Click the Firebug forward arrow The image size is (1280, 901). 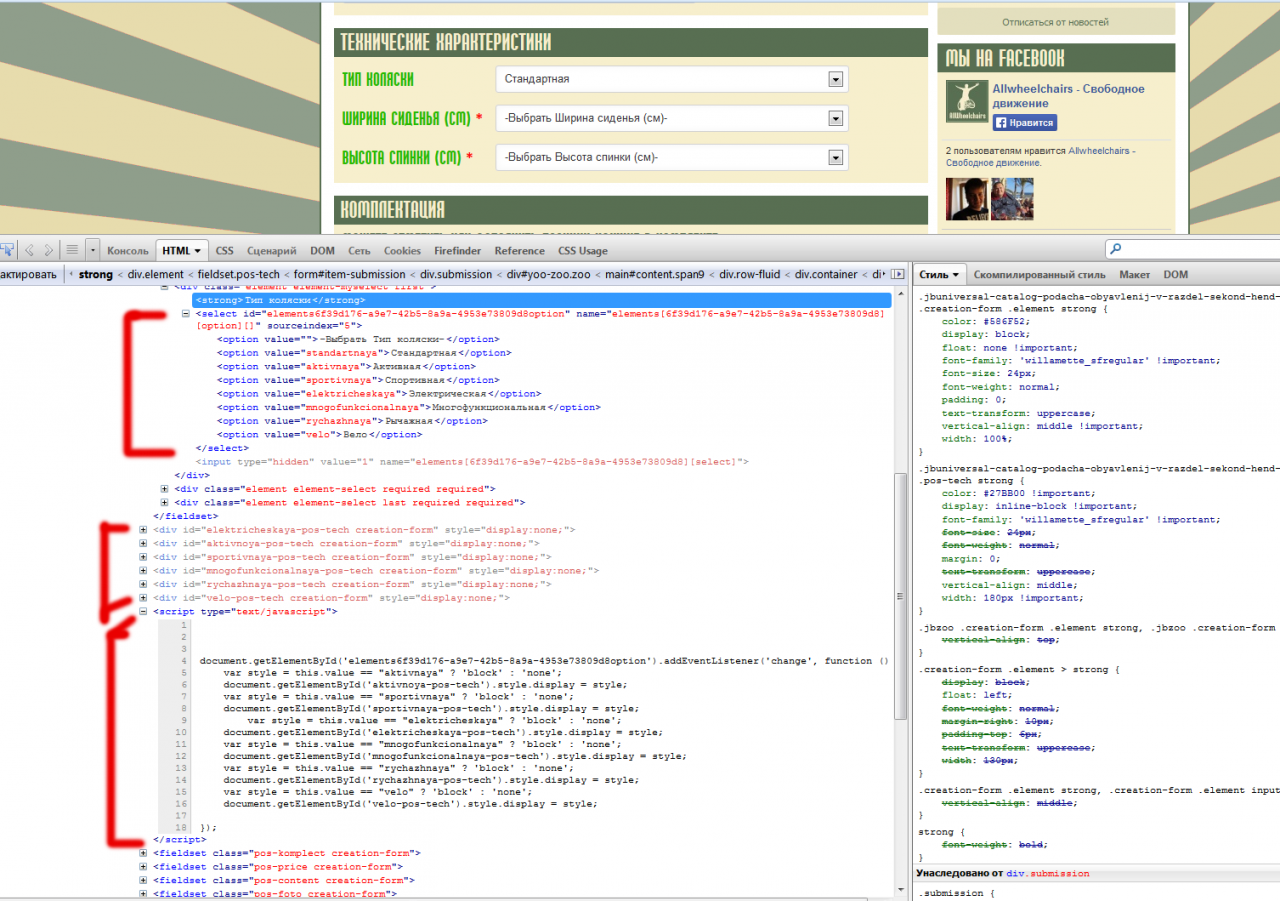pos(47,250)
